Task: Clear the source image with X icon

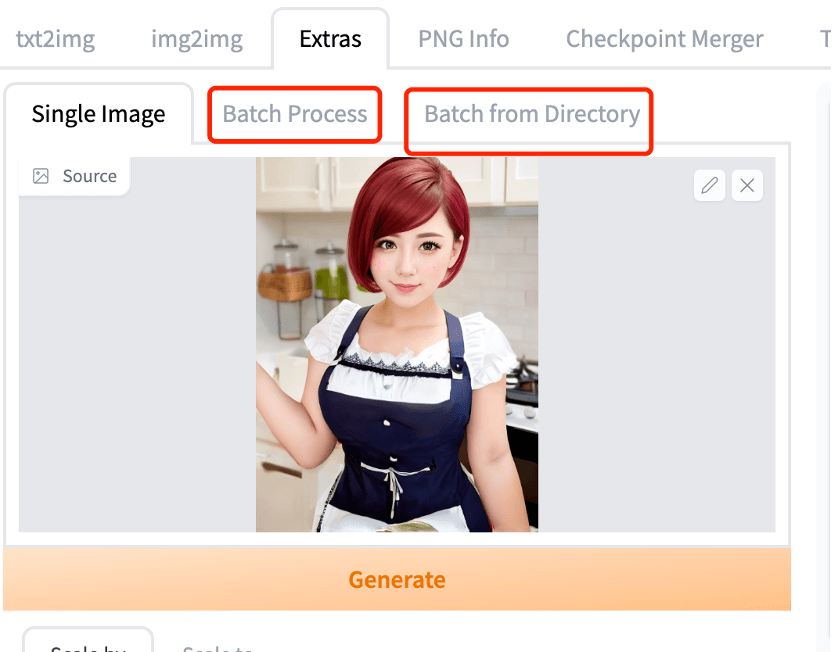Action: coord(747,185)
